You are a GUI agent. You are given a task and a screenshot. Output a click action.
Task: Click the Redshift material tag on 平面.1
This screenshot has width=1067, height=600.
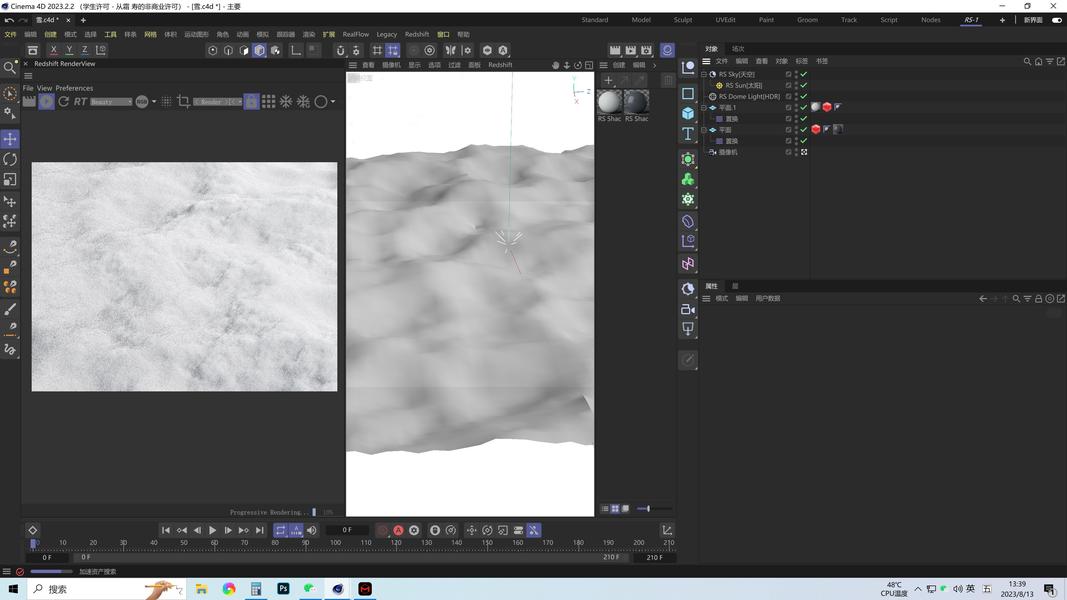815,107
